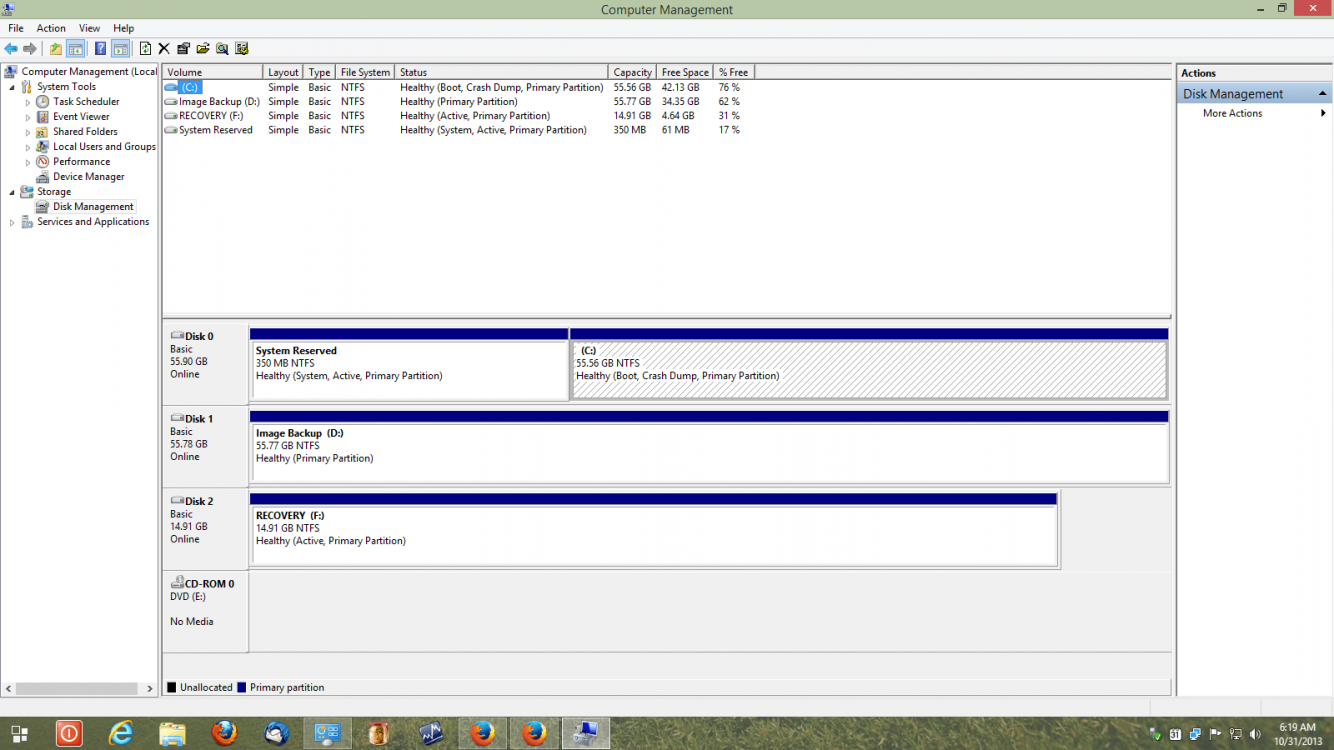Open the View menu
The image size is (1334, 750).
click(89, 28)
